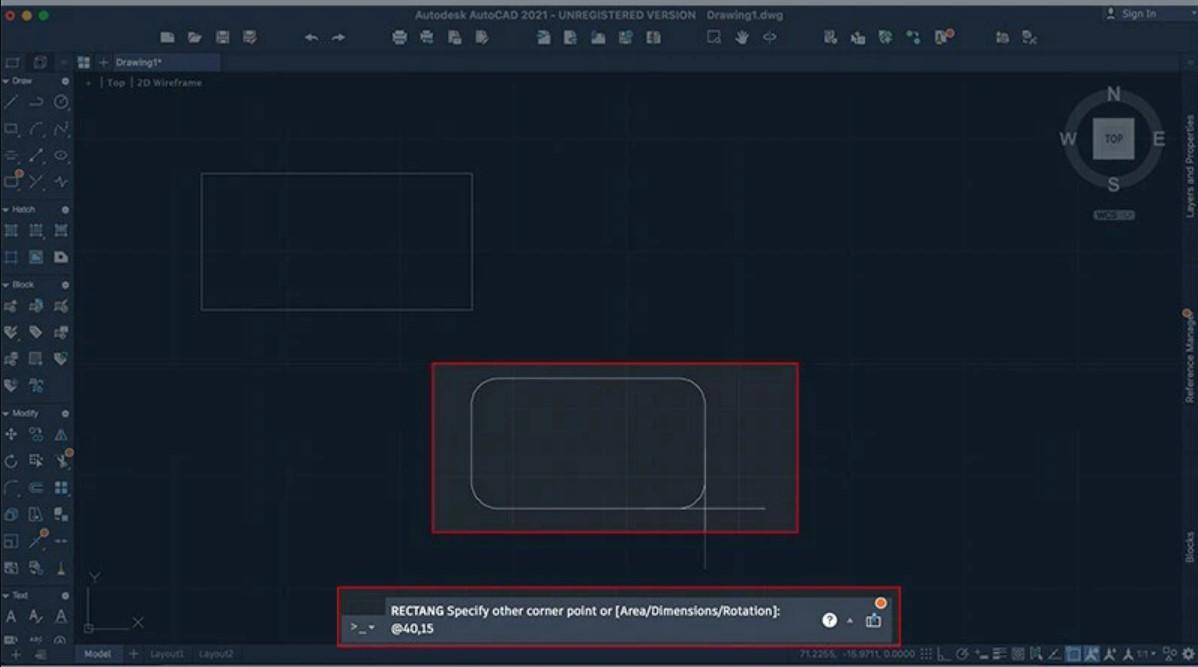Select the Mirror tool
The height and width of the screenshot is (667, 1198).
pos(61,435)
